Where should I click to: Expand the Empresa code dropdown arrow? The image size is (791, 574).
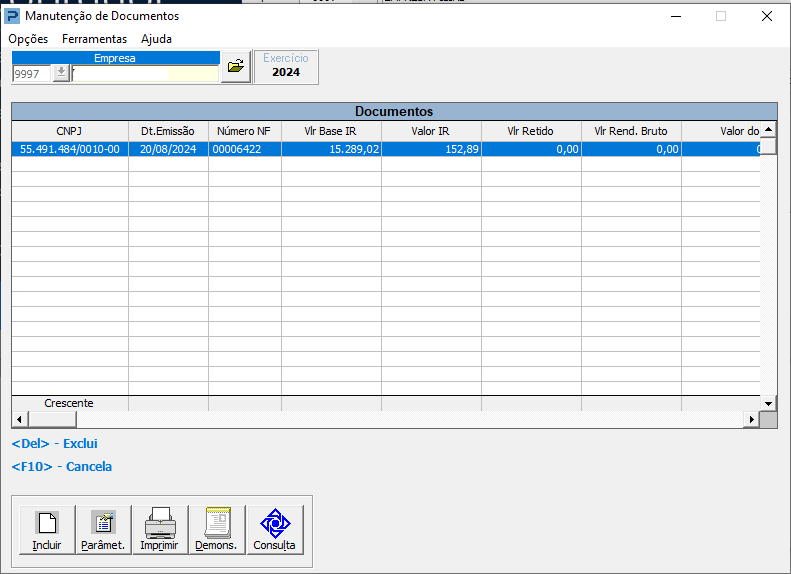click(x=61, y=73)
